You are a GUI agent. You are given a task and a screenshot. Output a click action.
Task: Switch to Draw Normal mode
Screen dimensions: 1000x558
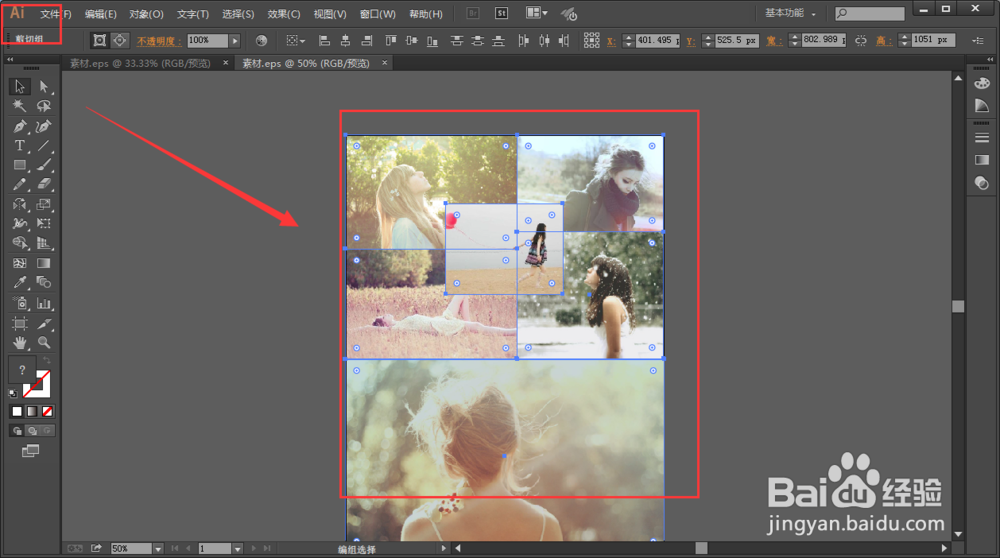pos(17,431)
